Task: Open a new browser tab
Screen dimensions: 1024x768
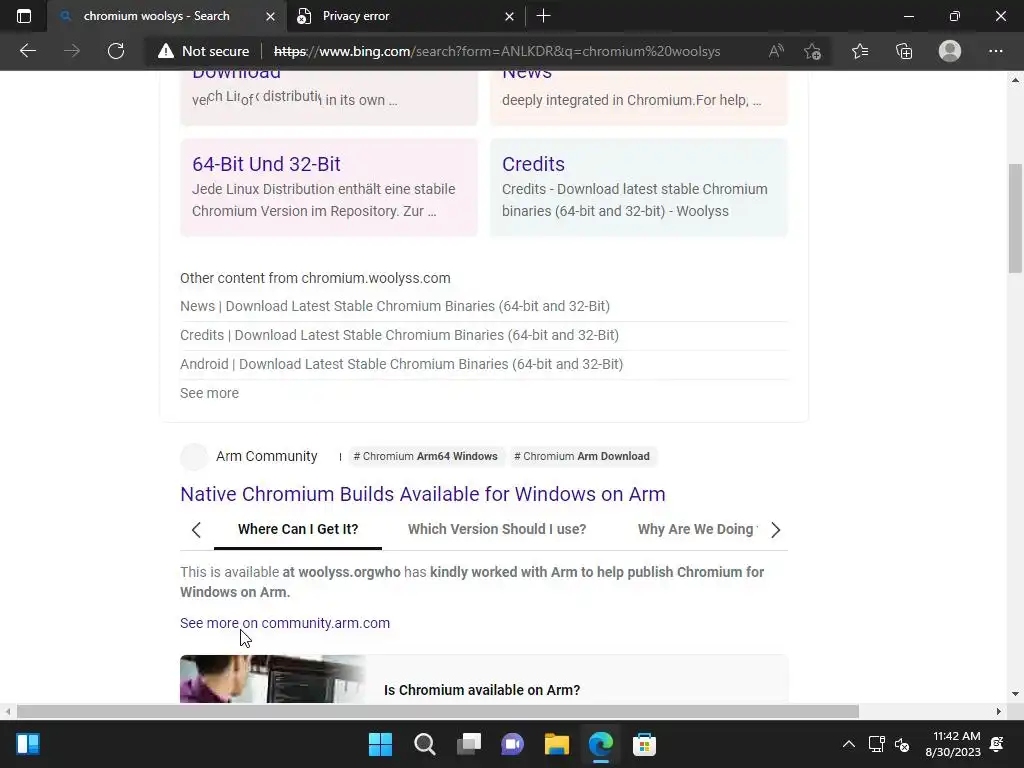Action: (x=543, y=16)
